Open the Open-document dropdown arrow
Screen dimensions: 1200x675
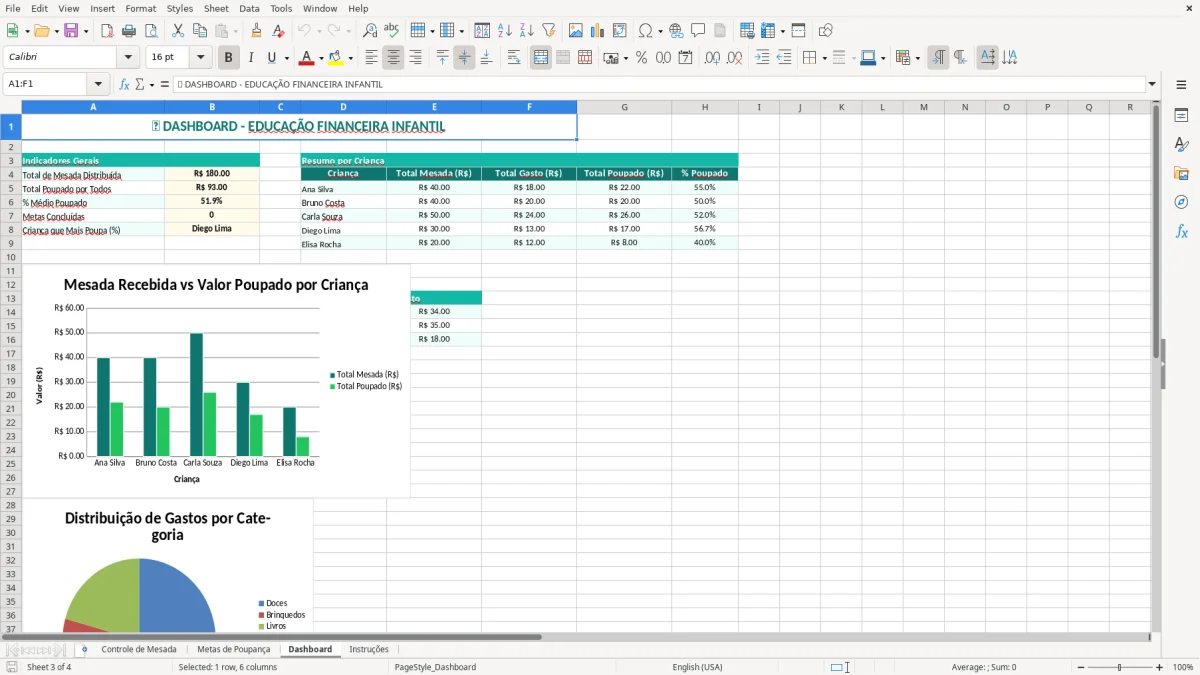click(56, 31)
